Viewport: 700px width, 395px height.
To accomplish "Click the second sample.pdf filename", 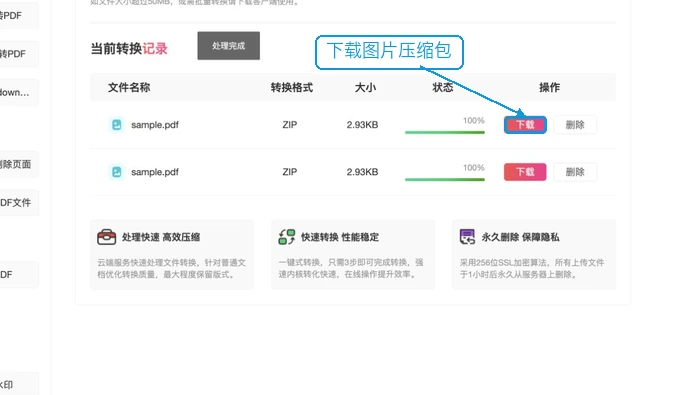I will tap(154, 172).
